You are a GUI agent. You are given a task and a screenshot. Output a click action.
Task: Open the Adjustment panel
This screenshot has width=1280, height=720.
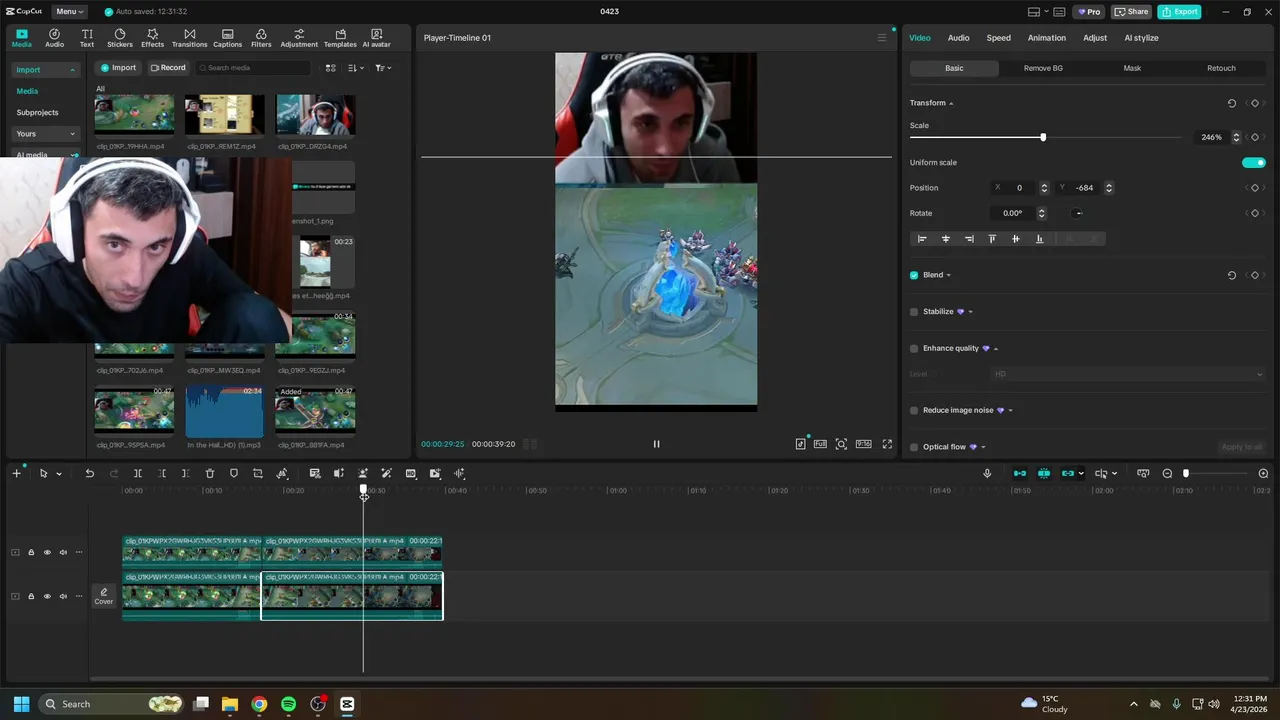pos(299,38)
